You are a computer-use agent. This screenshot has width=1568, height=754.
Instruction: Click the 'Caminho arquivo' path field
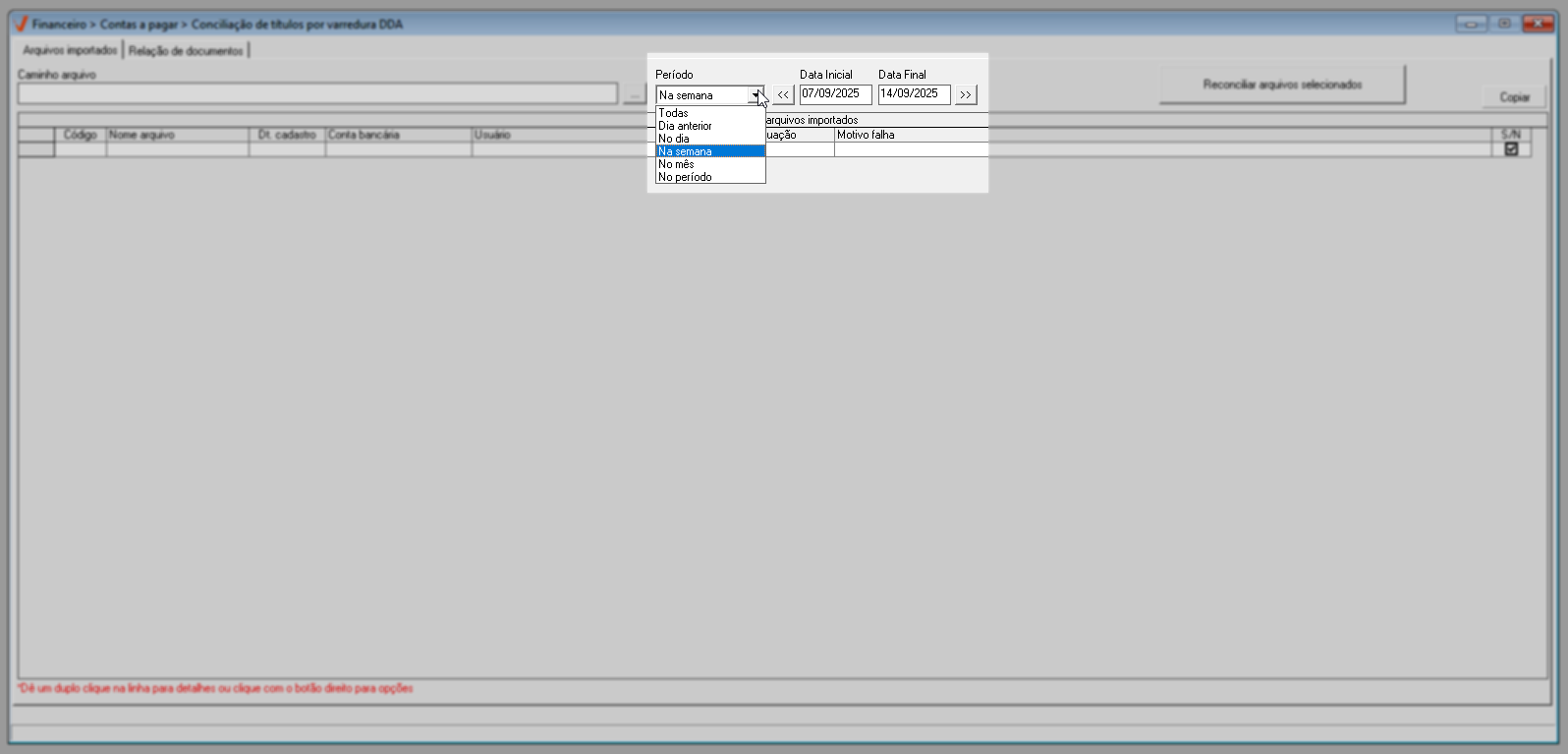click(317, 93)
